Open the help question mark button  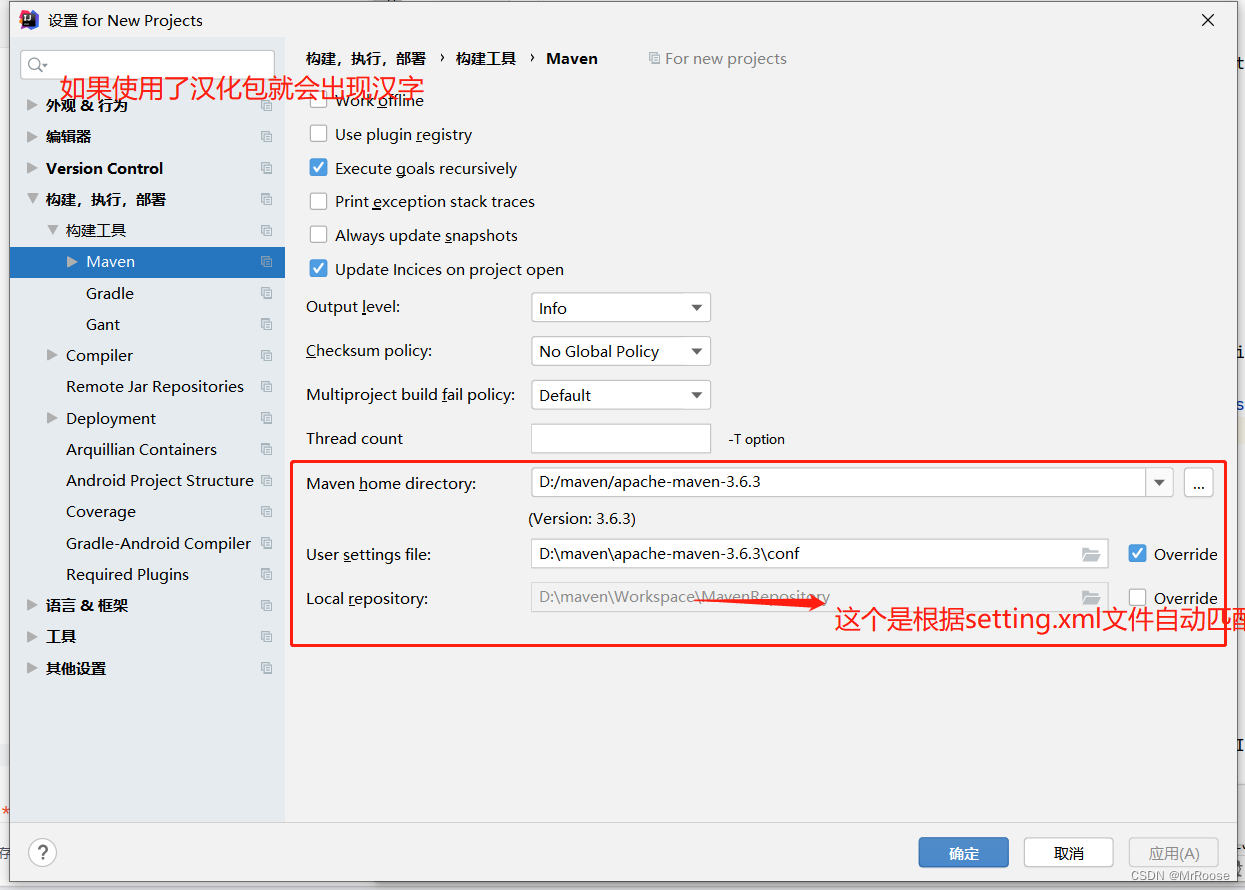coord(43,853)
